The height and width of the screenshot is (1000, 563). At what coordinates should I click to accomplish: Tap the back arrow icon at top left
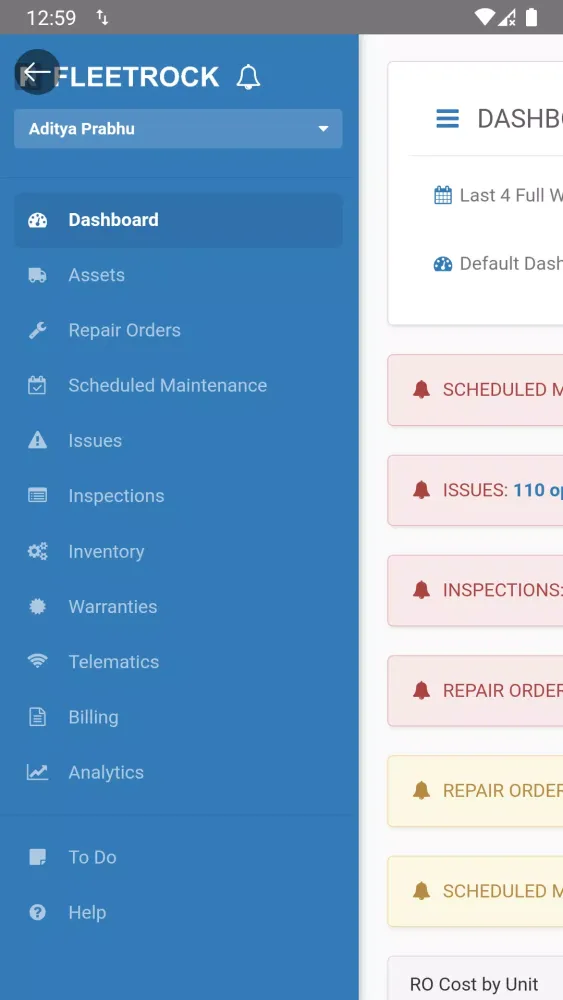click(x=37, y=72)
